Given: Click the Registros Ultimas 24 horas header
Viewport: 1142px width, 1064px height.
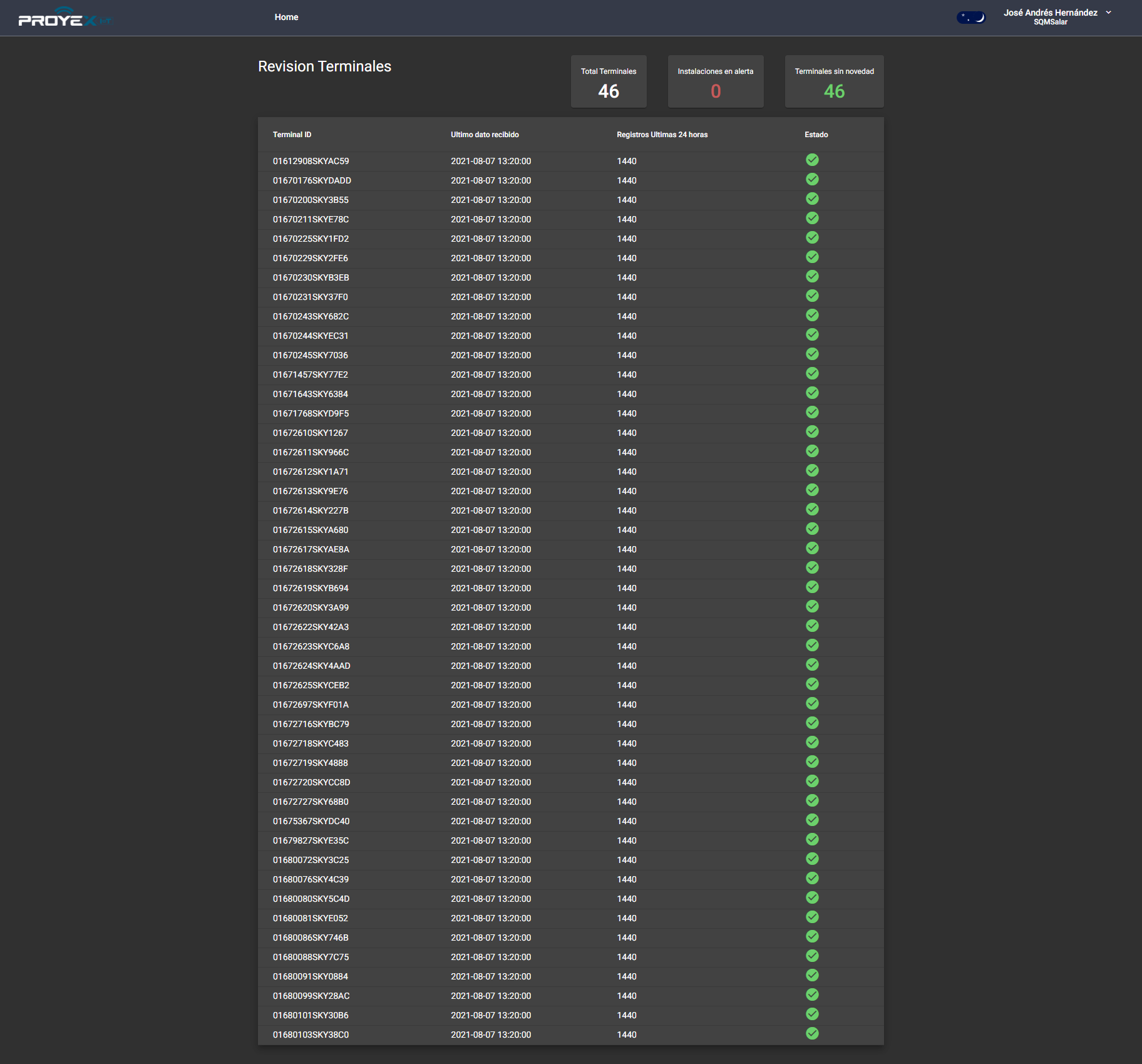Looking at the screenshot, I should click(662, 135).
